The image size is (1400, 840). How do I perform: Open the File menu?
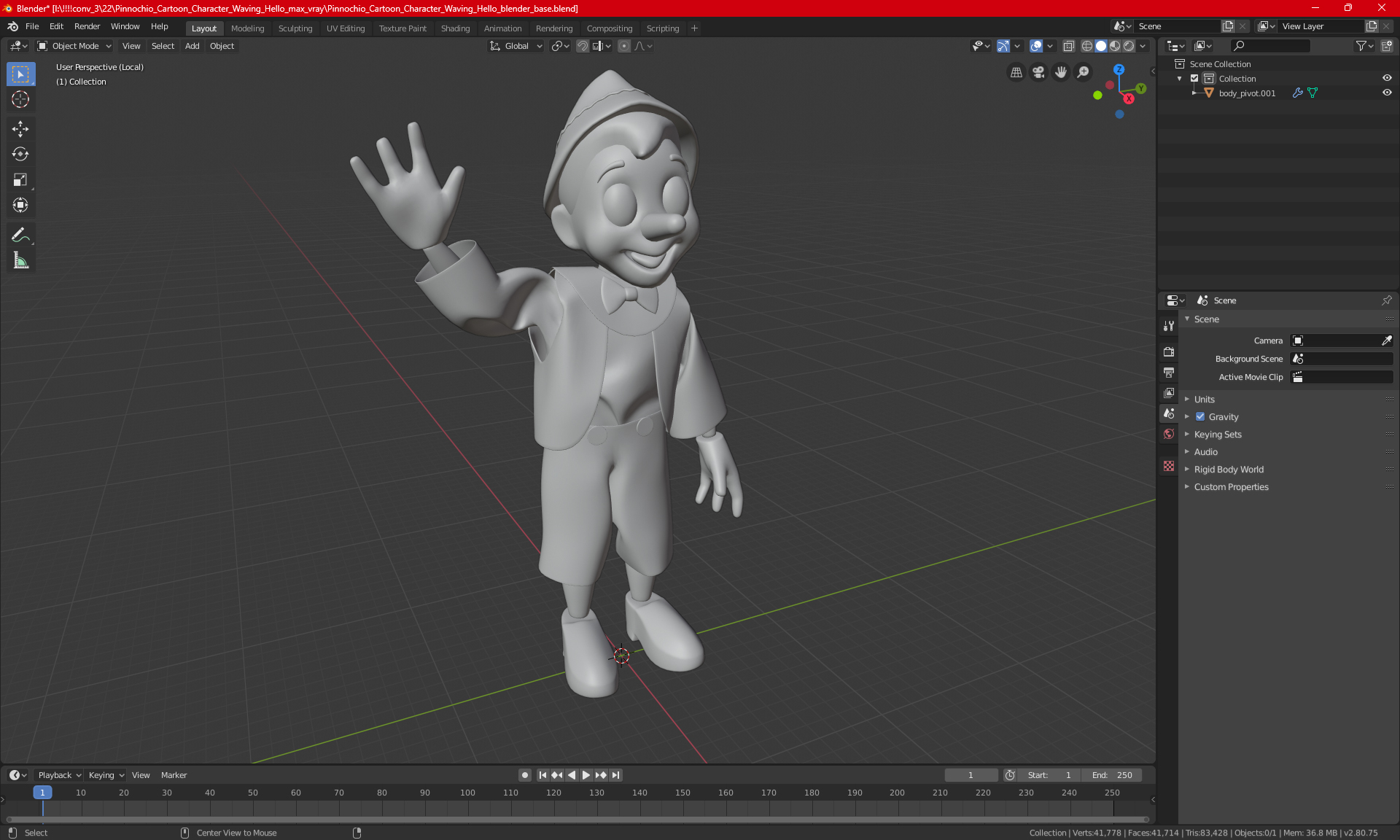tap(32, 26)
